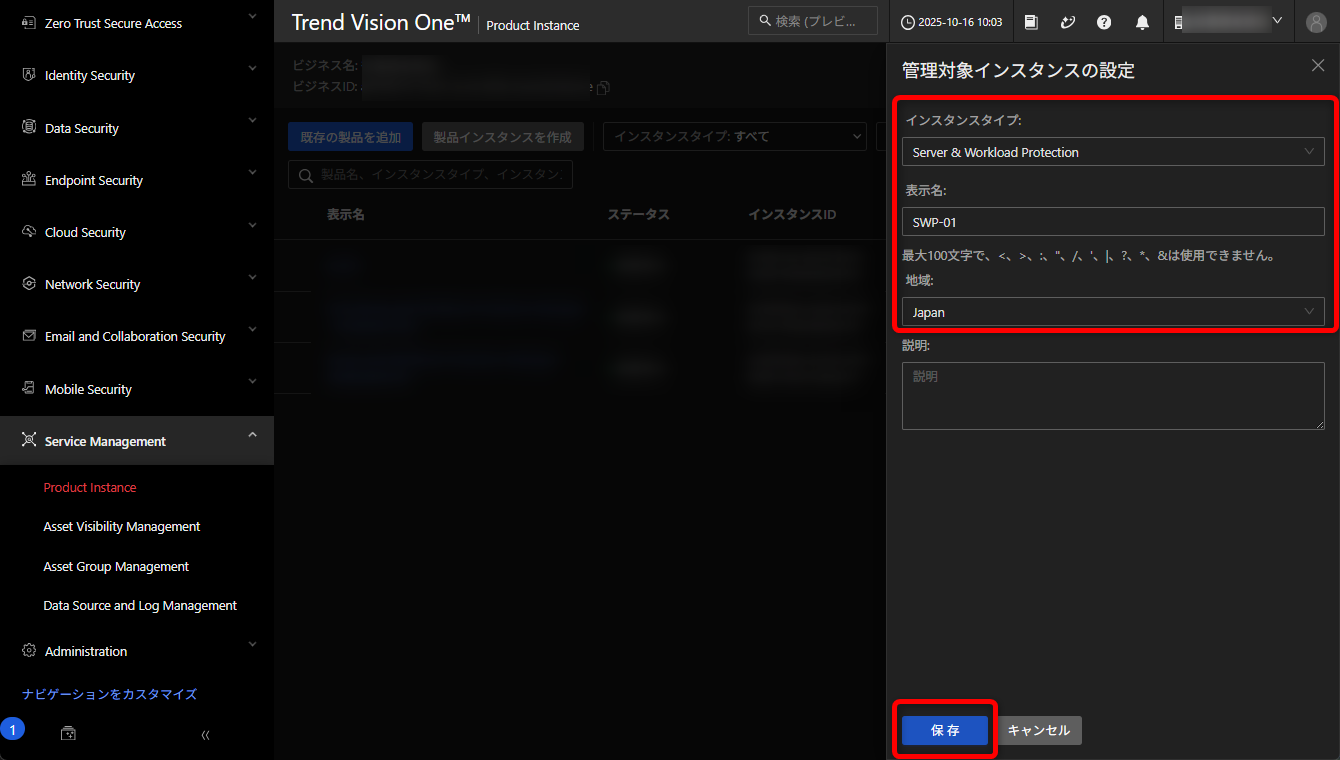Image resolution: width=1340 pixels, height=760 pixels.
Task: Collapse the sidebar with the double chevron
Action: [205, 735]
